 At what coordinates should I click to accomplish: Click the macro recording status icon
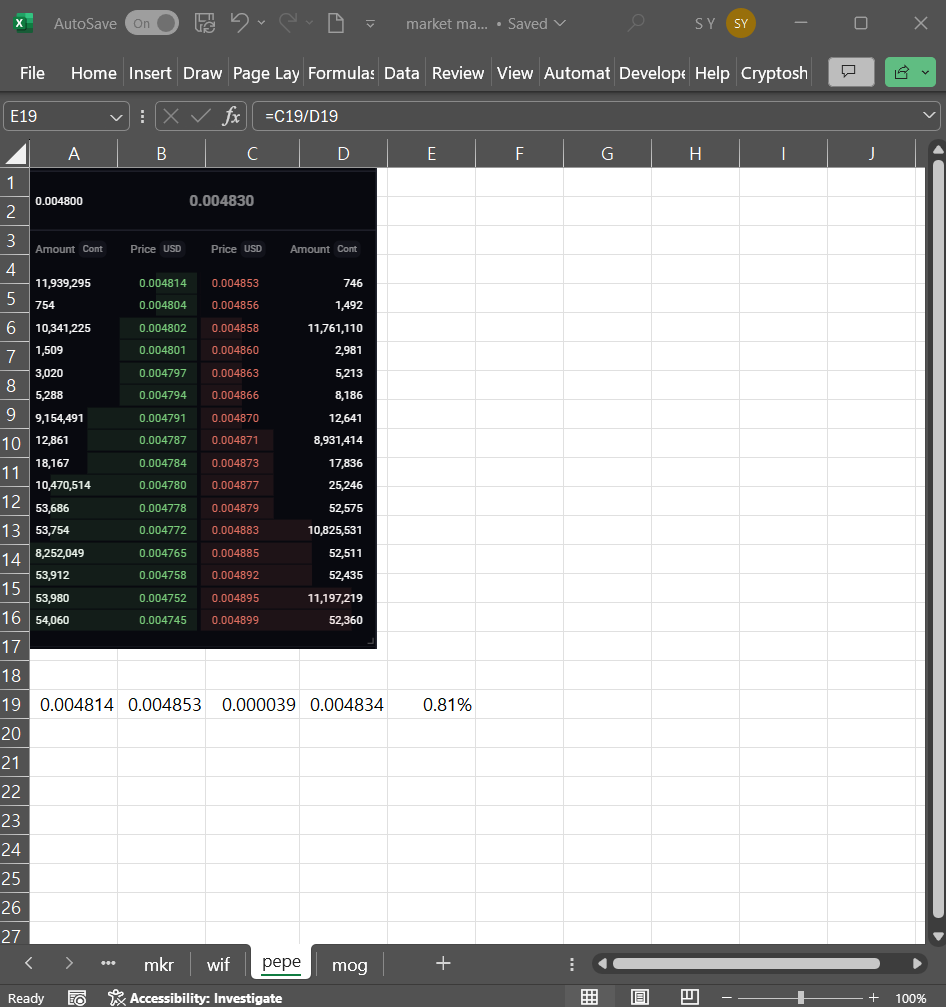(77, 997)
